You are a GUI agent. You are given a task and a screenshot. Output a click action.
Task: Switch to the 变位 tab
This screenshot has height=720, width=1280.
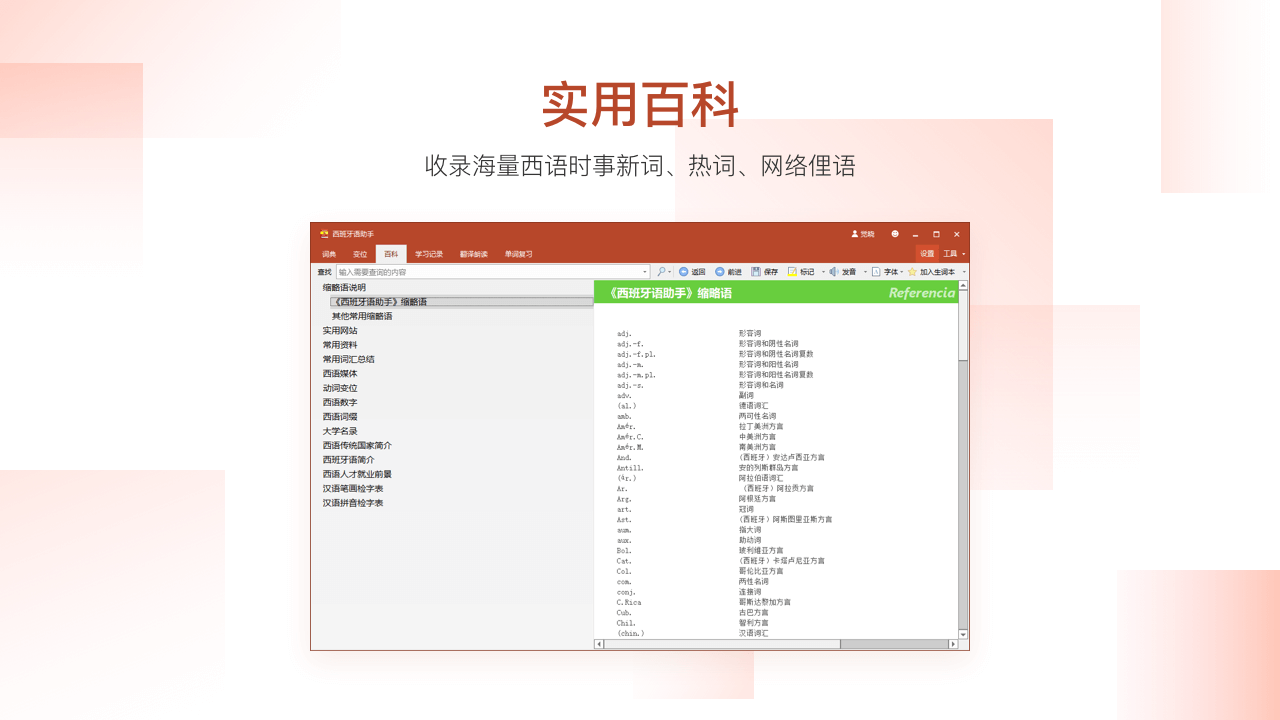click(x=360, y=254)
